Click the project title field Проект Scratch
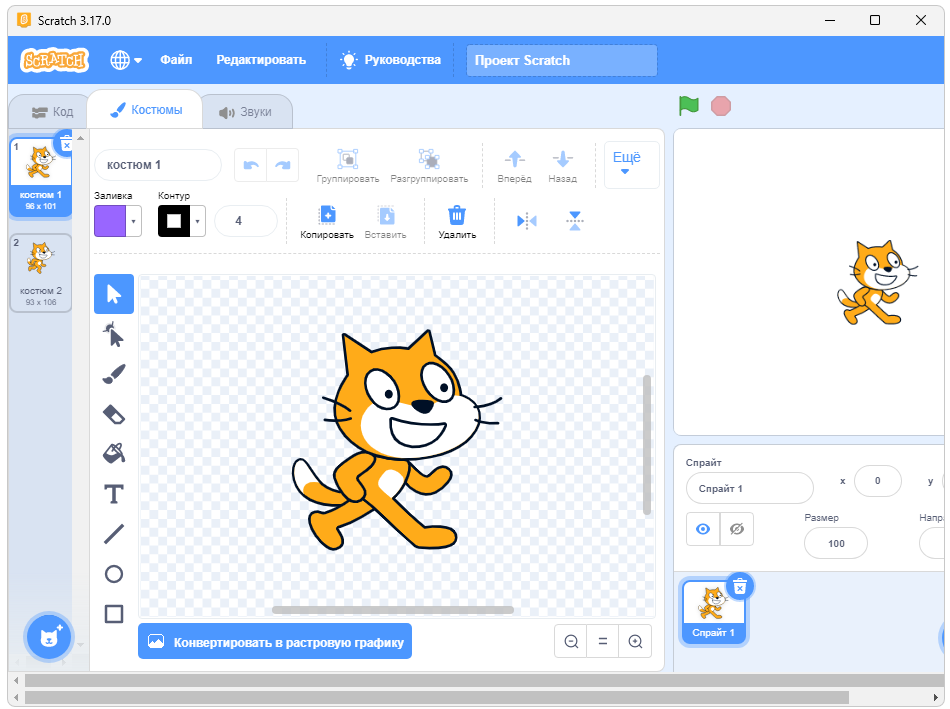This screenshot has height=709, width=950. coord(562,61)
